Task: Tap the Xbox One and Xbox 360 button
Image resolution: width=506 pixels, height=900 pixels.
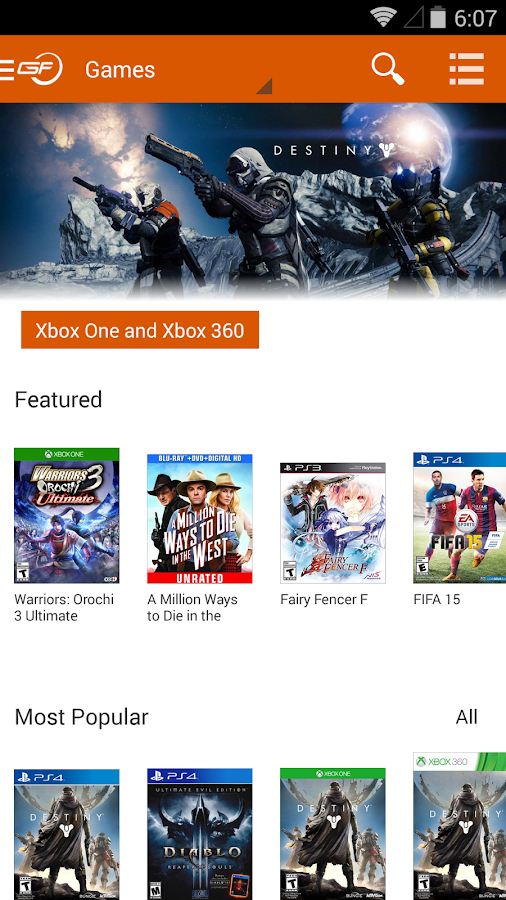Action: (x=140, y=330)
